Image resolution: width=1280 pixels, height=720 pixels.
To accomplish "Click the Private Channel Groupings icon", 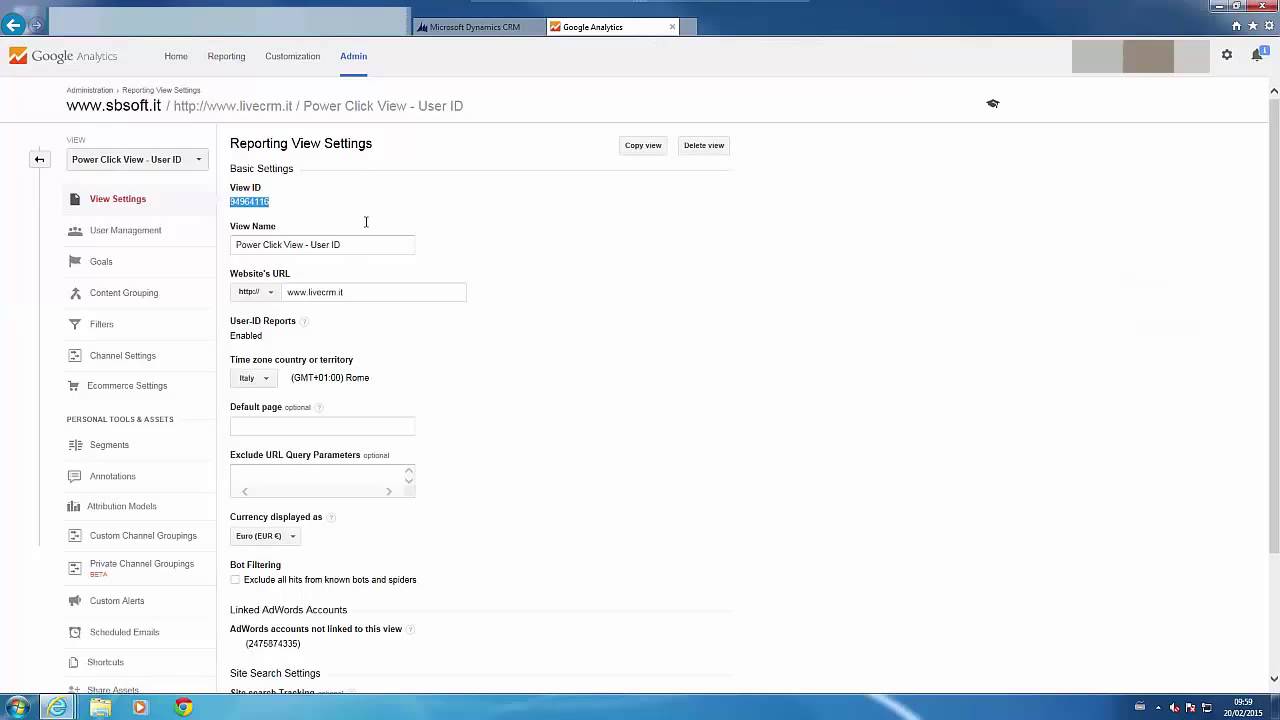I will tap(75, 568).
